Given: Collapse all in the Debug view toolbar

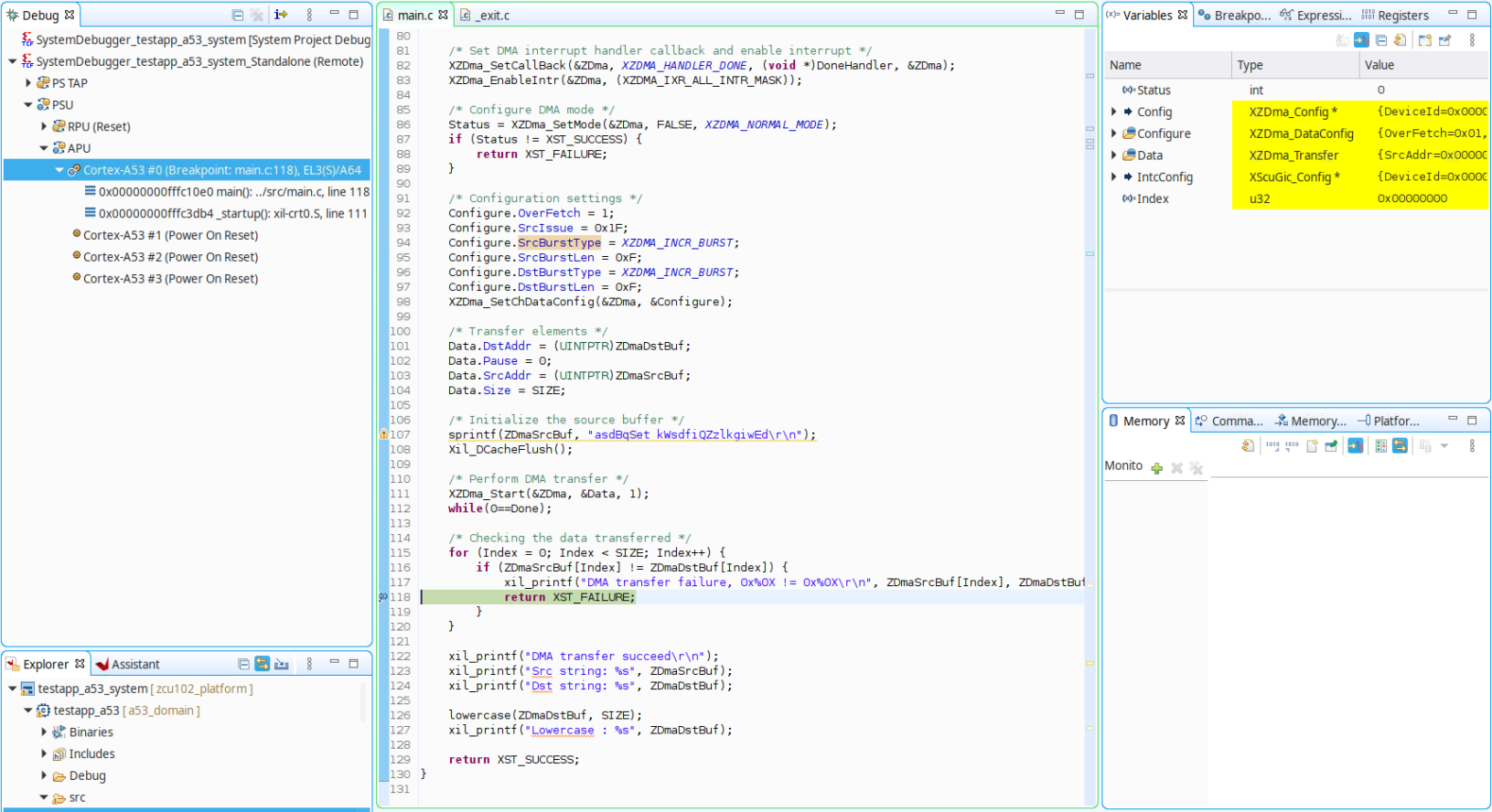Looking at the screenshot, I should click(238, 15).
